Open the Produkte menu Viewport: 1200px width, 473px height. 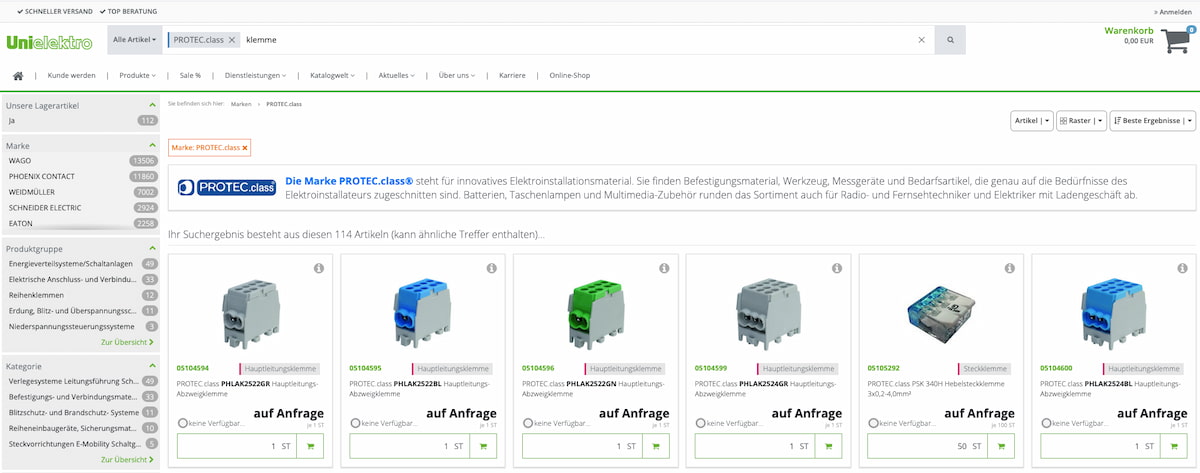point(137,75)
